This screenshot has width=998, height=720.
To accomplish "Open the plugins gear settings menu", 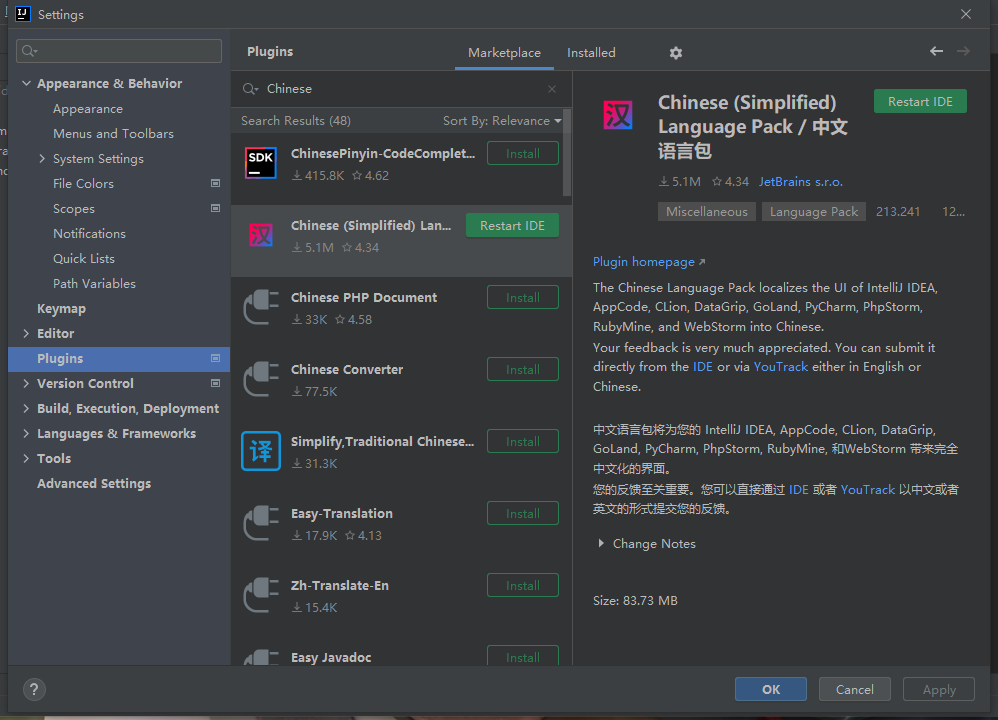I will click(675, 53).
